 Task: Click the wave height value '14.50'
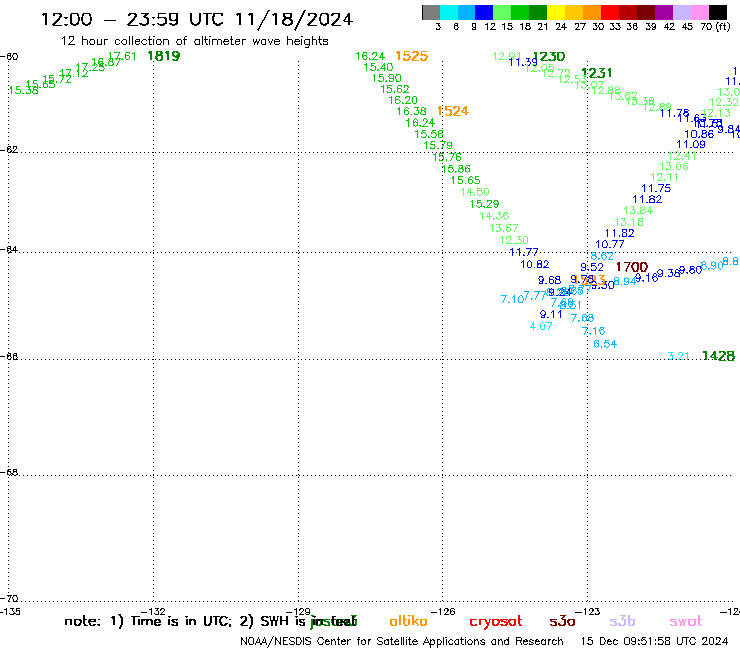[x=475, y=192]
